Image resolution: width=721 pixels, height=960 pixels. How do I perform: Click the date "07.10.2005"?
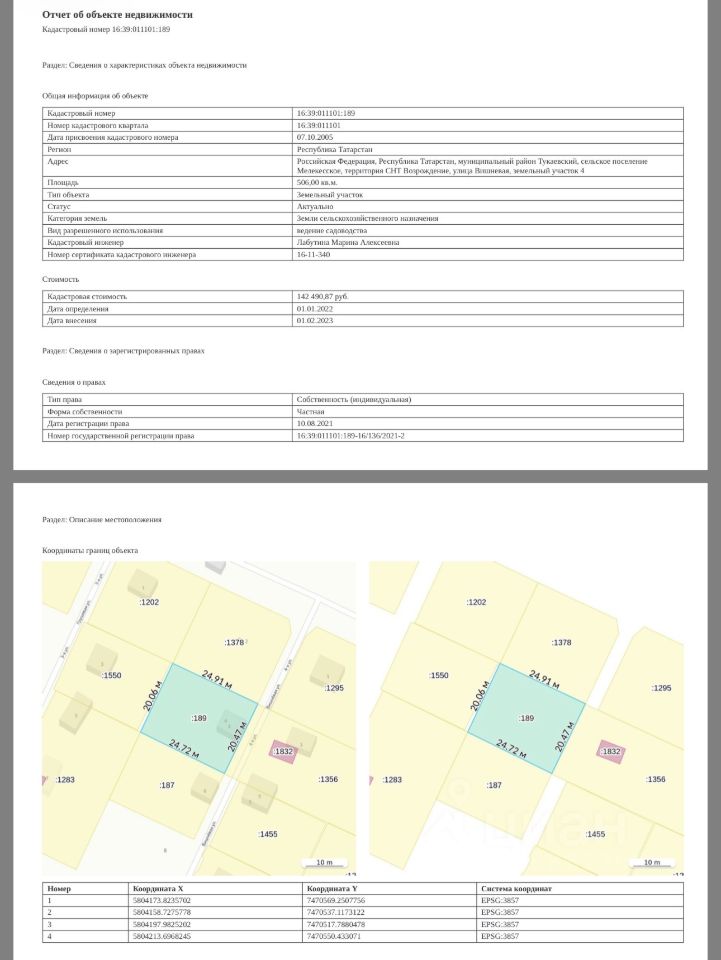click(x=315, y=137)
